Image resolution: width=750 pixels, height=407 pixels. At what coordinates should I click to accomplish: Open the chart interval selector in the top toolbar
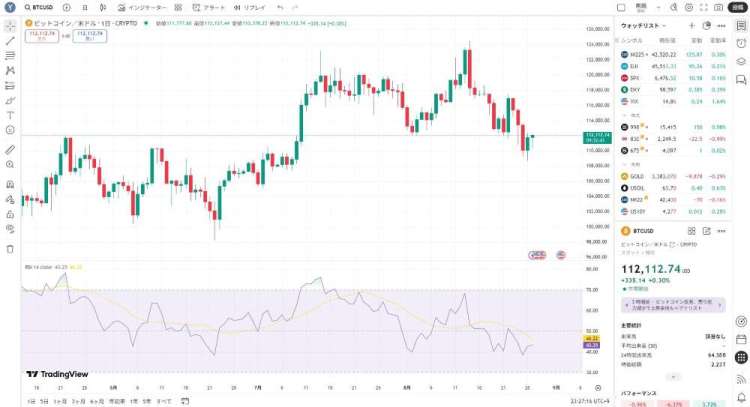click(x=85, y=8)
